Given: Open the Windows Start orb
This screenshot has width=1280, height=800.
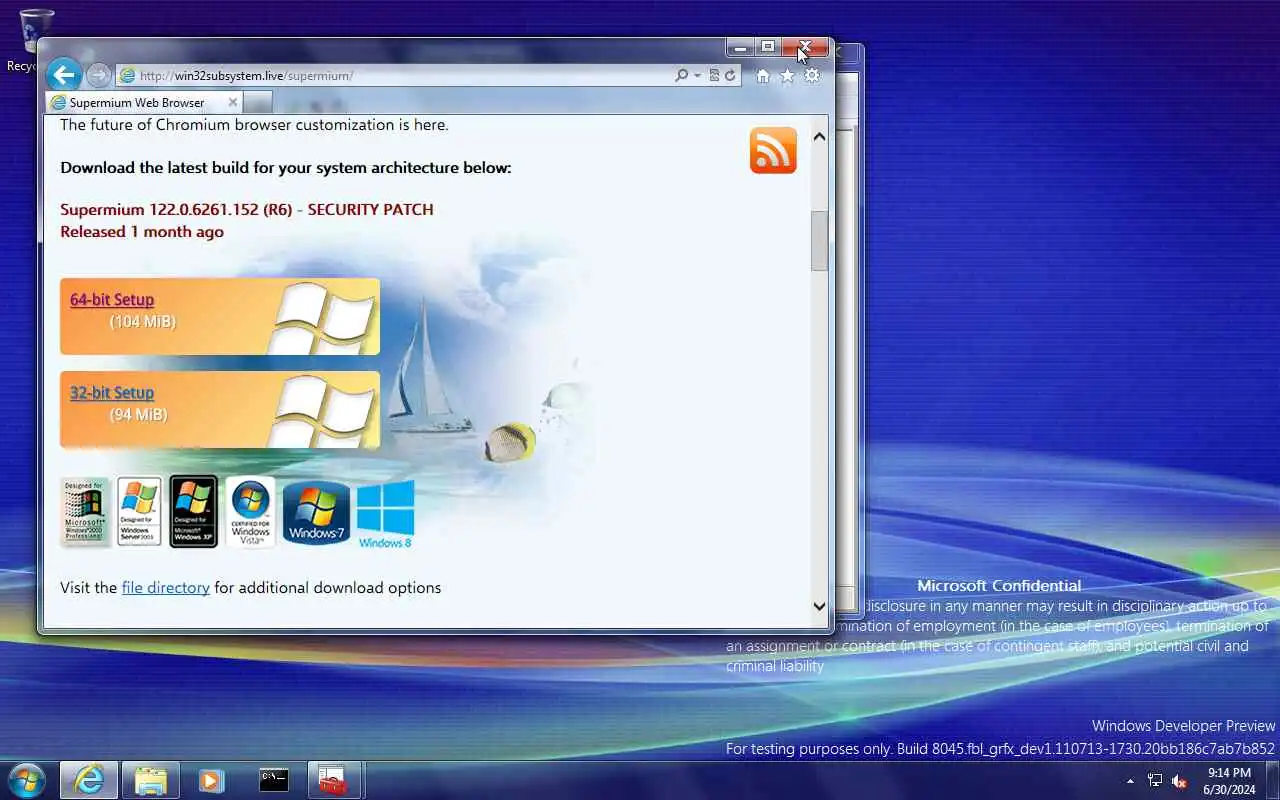Looking at the screenshot, I should tap(26, 780).
